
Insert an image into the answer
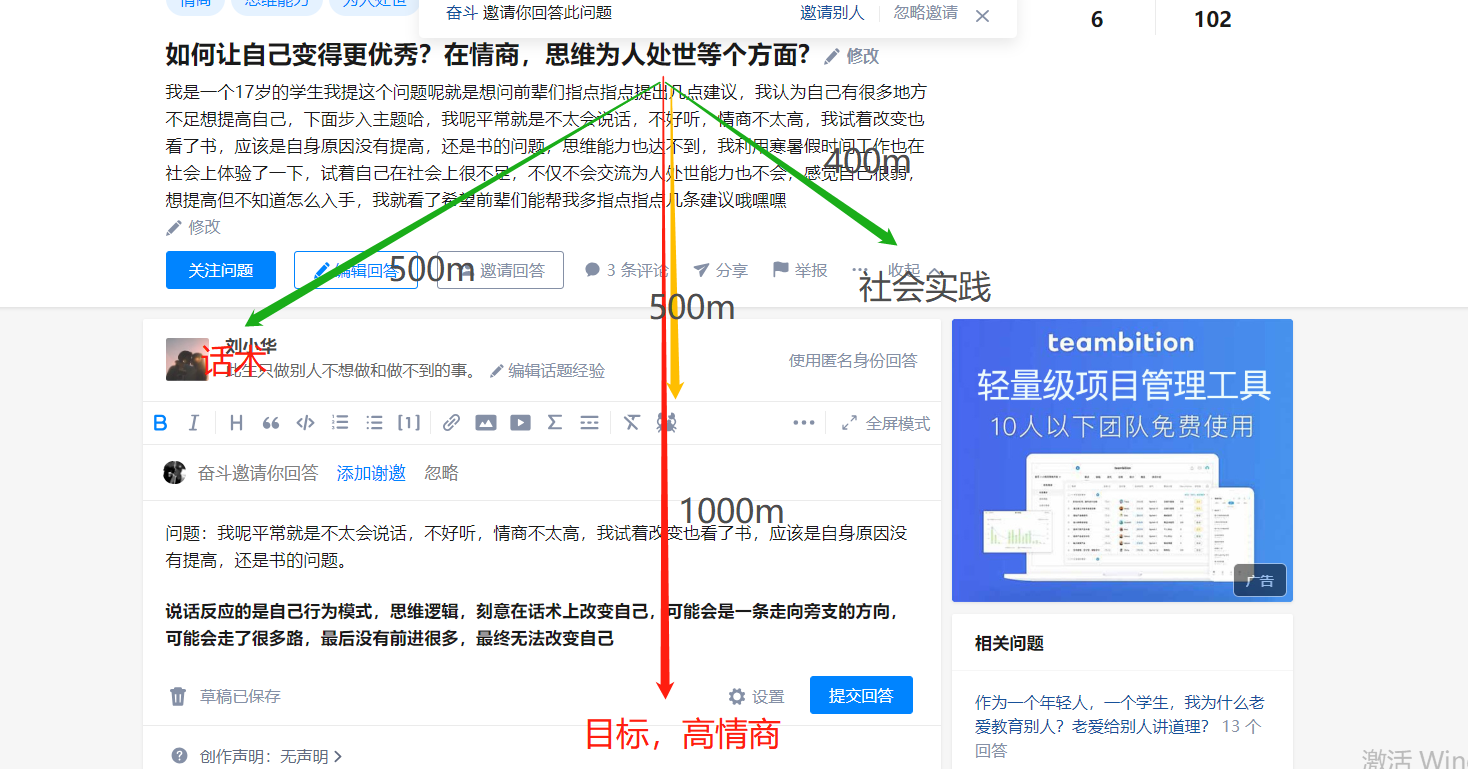pyautogui.click(x=486, y=422)
